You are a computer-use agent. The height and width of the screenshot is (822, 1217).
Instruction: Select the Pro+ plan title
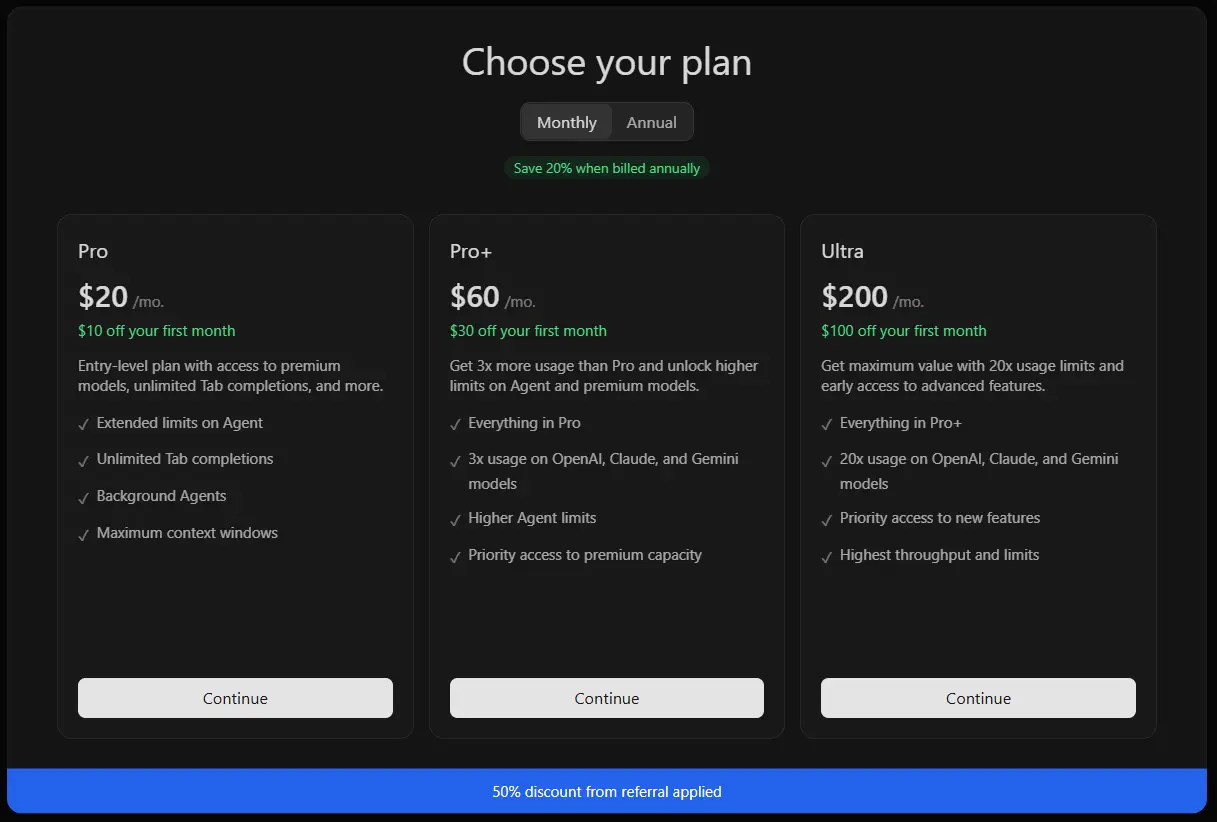[x=471, y=251]
